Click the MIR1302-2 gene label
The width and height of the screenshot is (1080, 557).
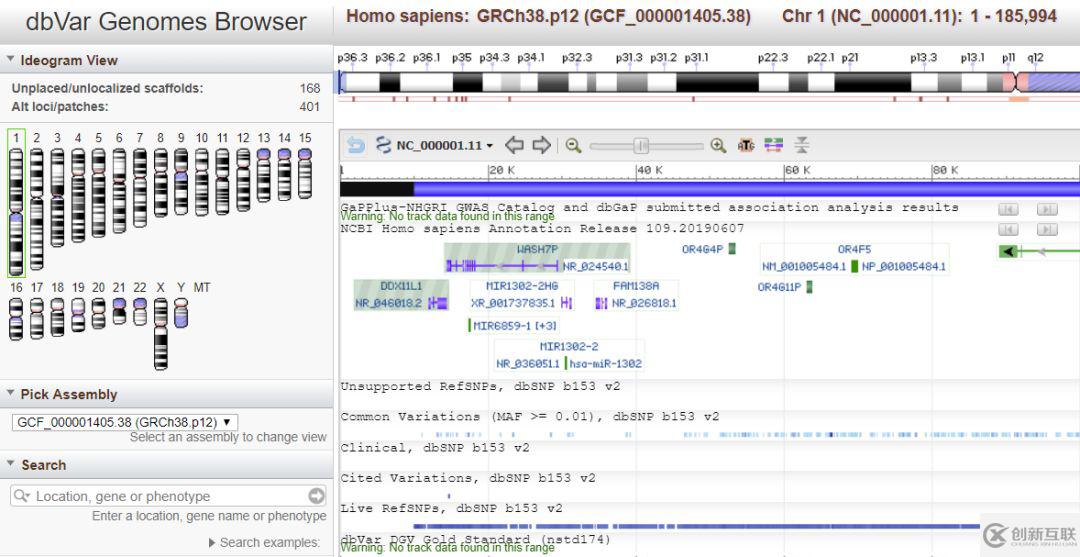(x=569, y=346)
